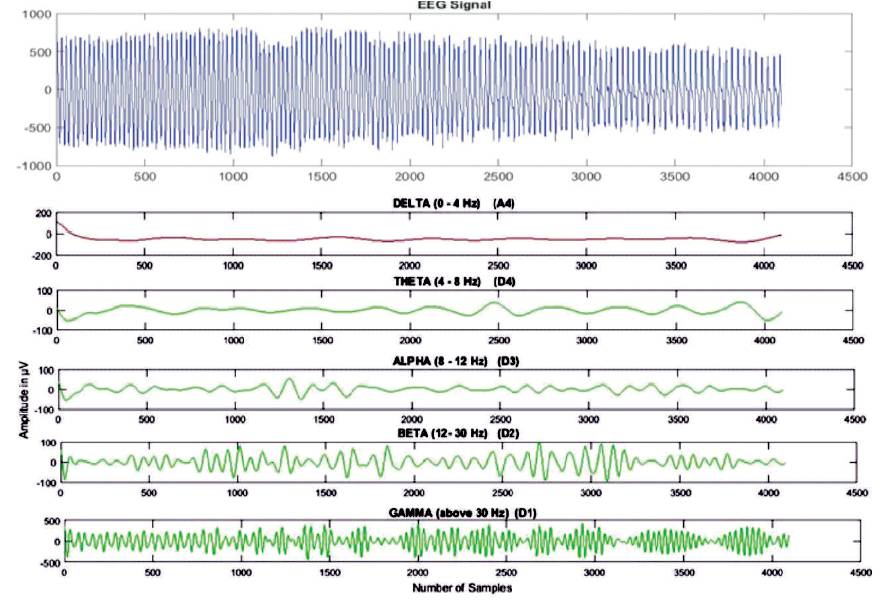Image resolution: width=881 pixels, height=609 pixels.
Task: Click the blue raw EEG signal waveform
Action: pos(400,90)
